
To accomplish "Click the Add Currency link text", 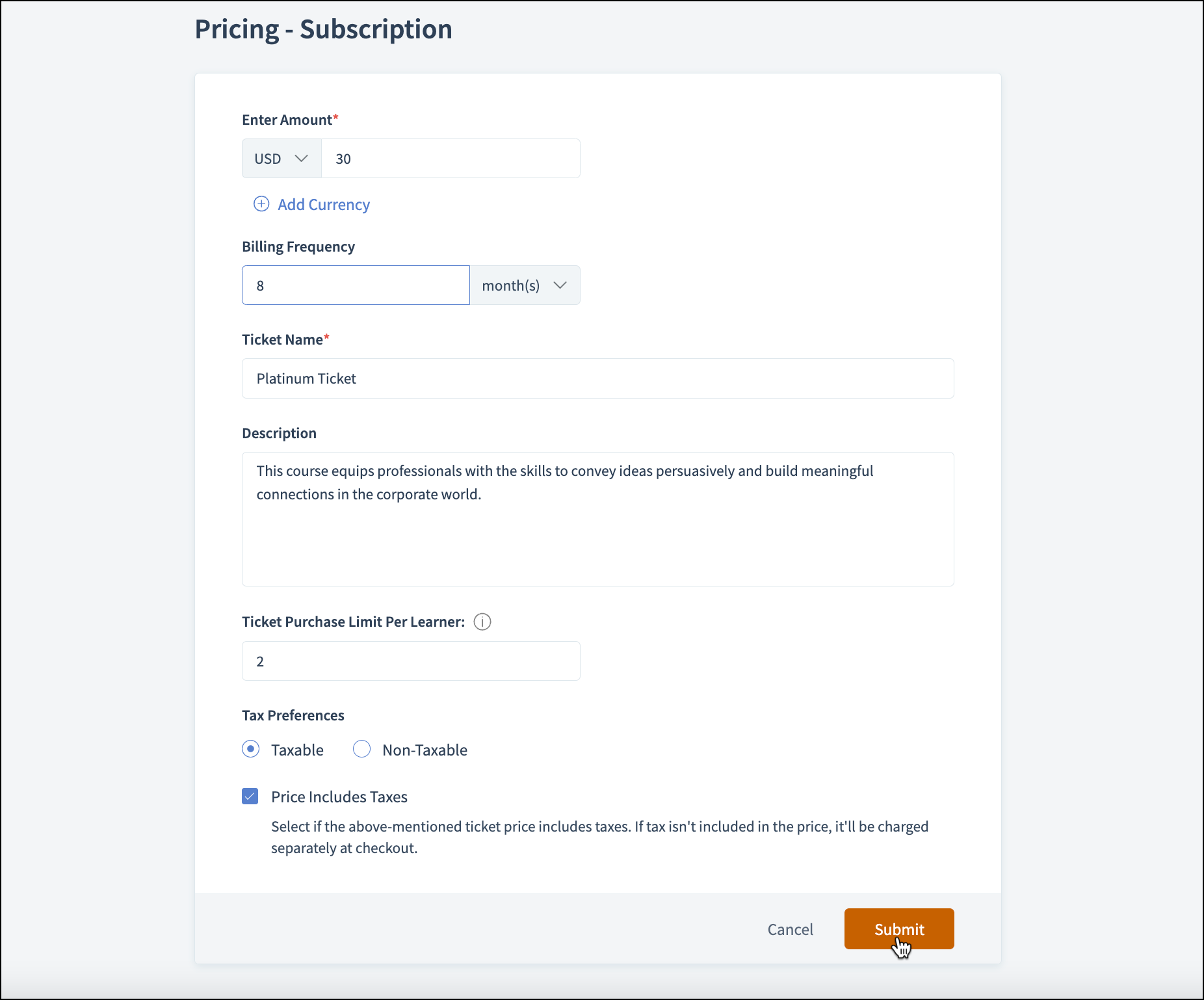I will (324, 205).
